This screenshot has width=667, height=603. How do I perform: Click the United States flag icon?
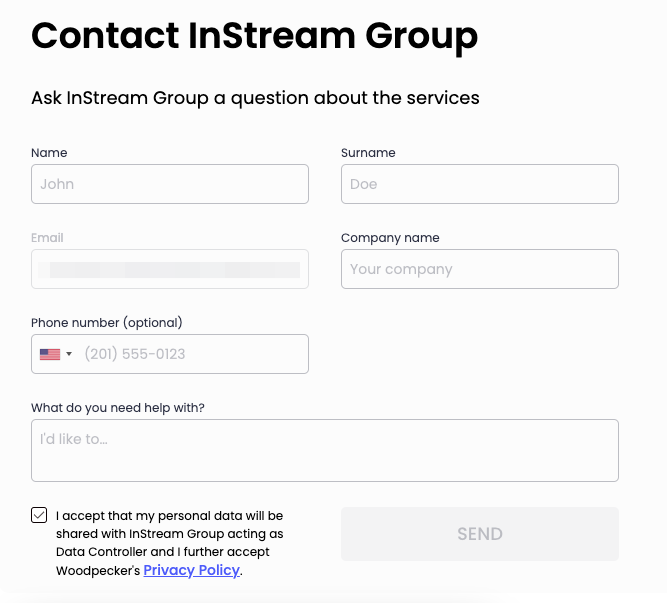pyautogui.click(x=49, y=354)
